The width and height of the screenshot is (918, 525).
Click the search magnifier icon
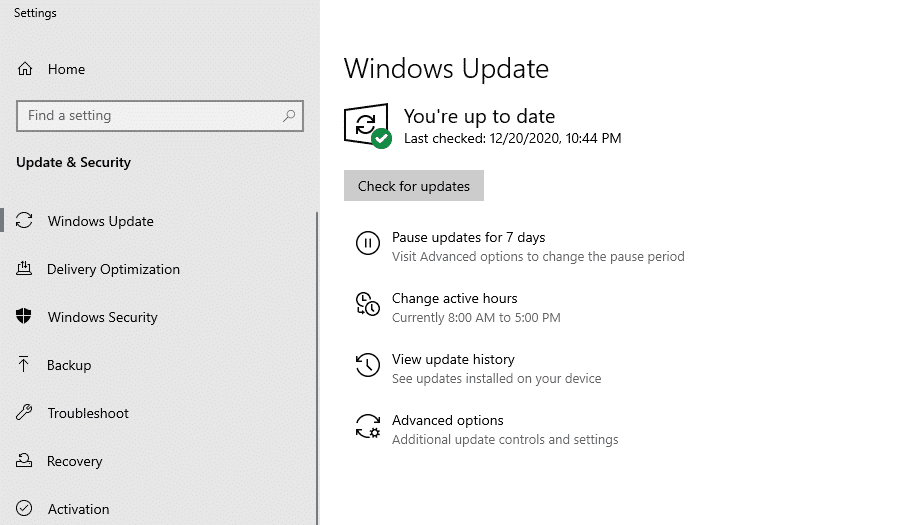[x=289, y=116]
